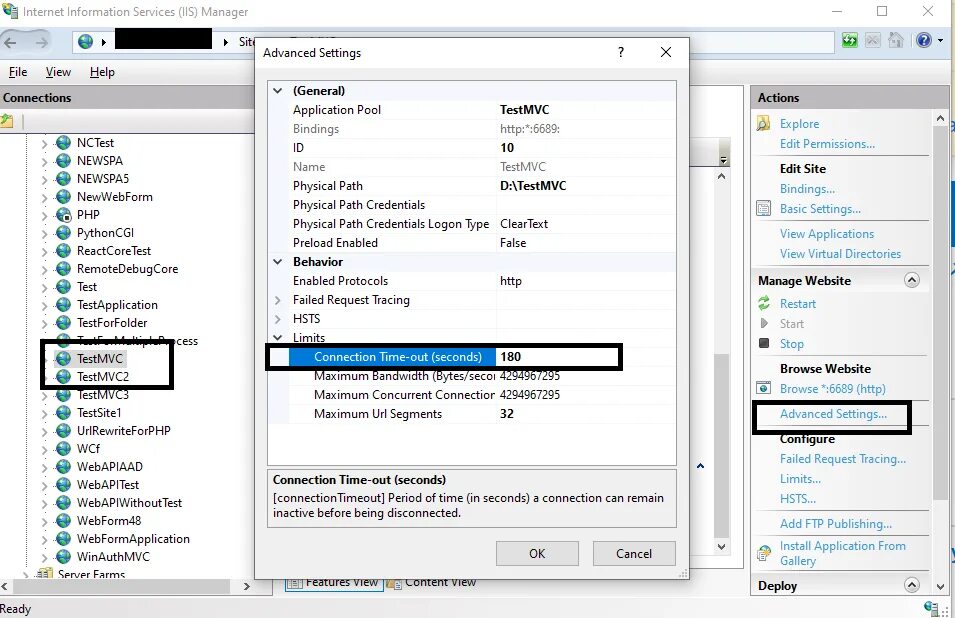This screenshot has width=955, height=618.
Task: Collapse the Limits property group
Action: 278,337
